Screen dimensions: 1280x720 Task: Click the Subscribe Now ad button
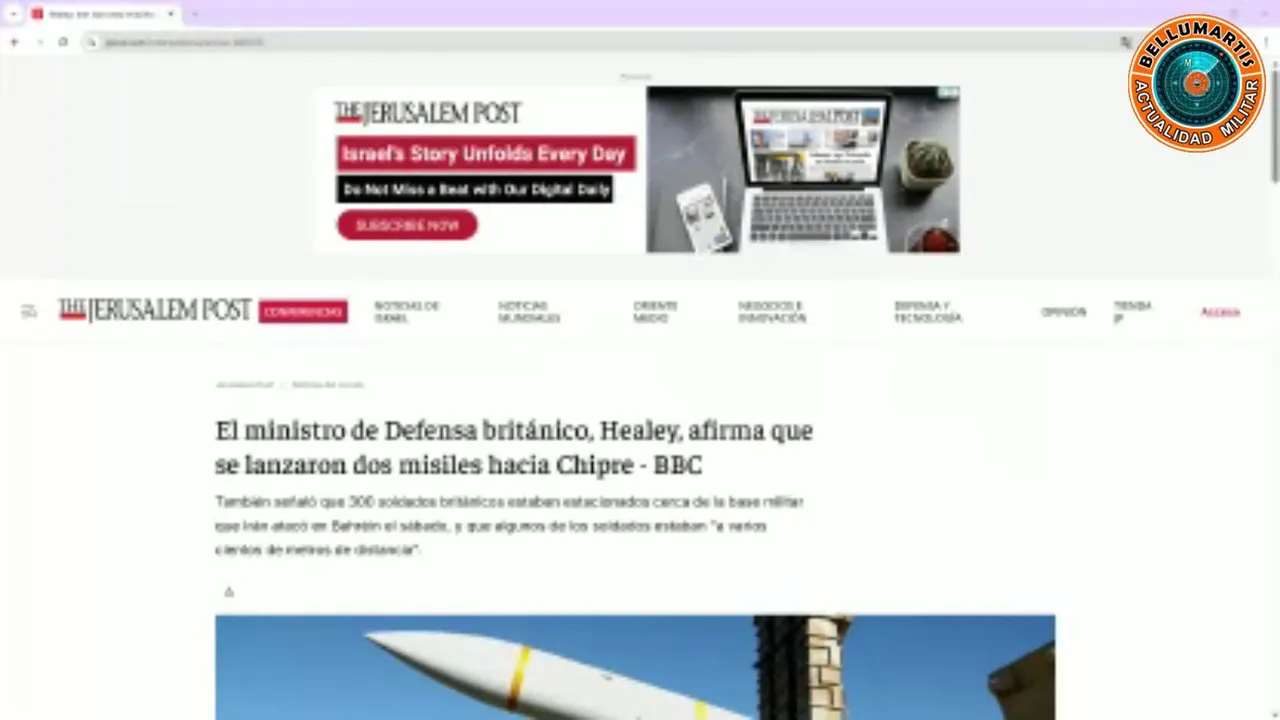(x=407, y=225)
